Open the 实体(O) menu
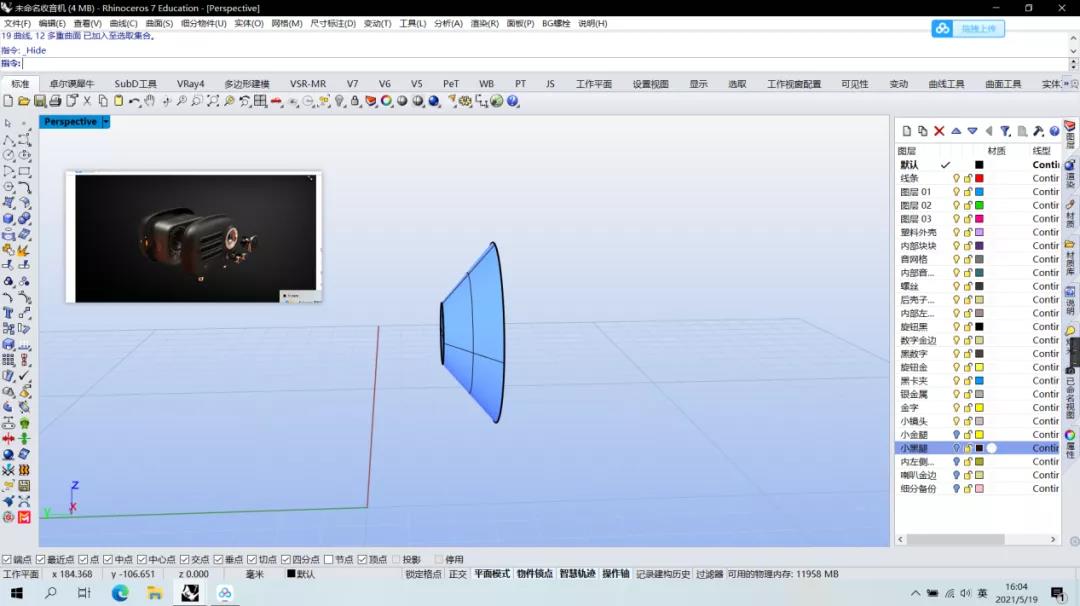The height and width of the screenshot is (606, 1080). click(x=249, y=23)
